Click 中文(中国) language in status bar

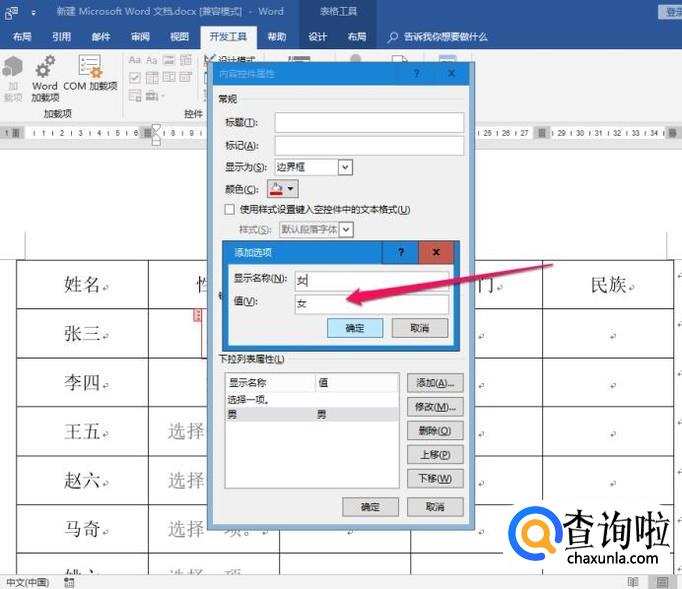click(27, 582)
